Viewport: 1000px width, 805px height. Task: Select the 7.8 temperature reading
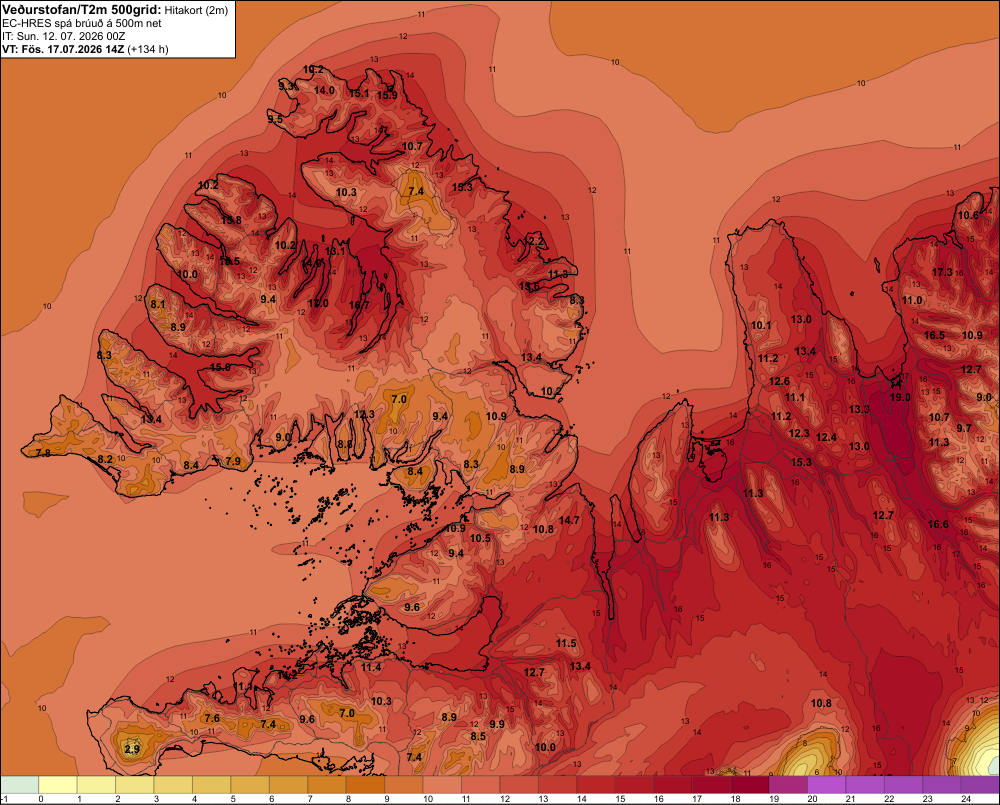click(x=43, y=454)
